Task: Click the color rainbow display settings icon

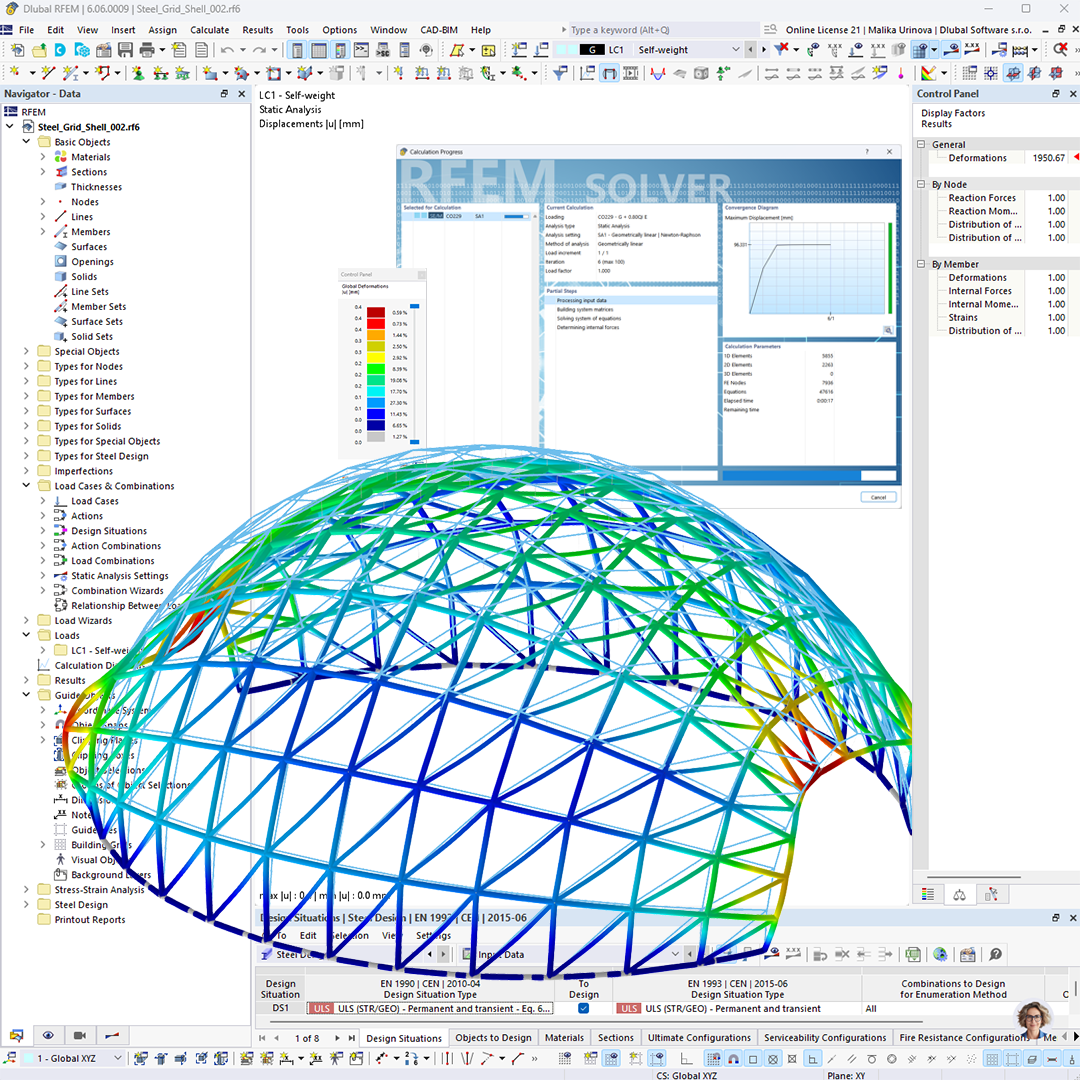Action: (928, 73)
